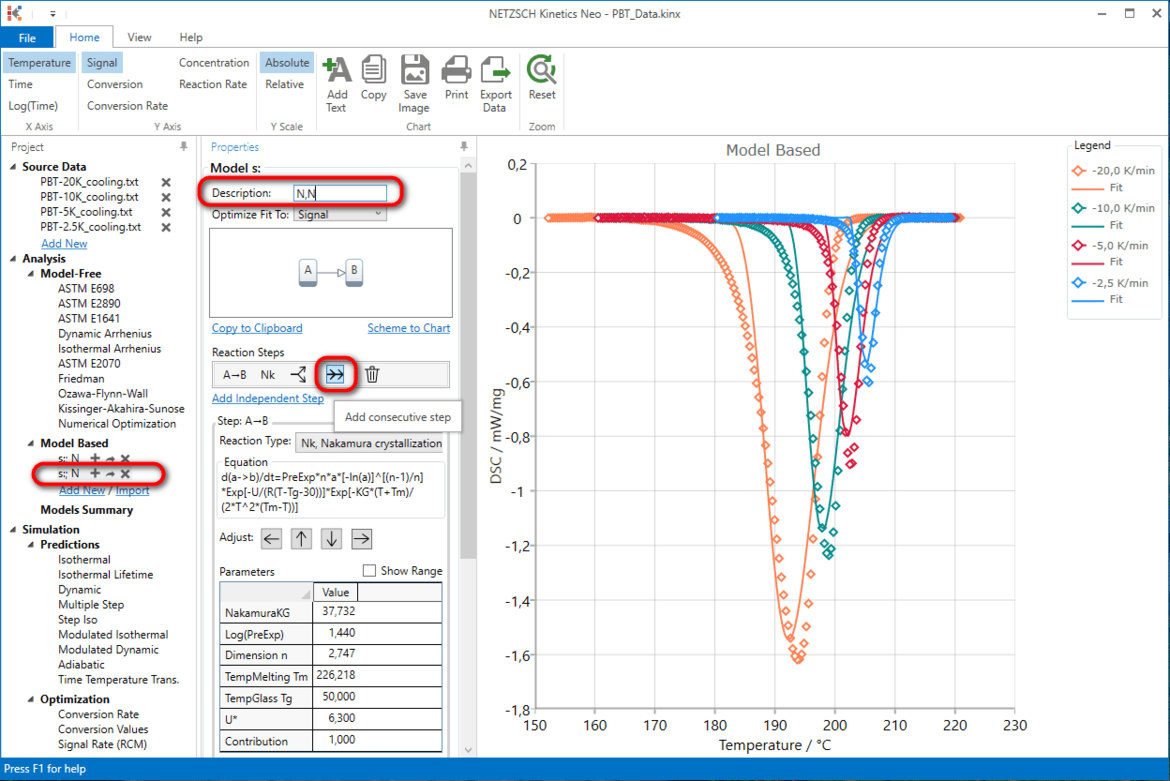Image resolution: width=1170 pixels, height=781 pixels.
Task: Click the Add consecutive step icon
Action: point(335,374)
